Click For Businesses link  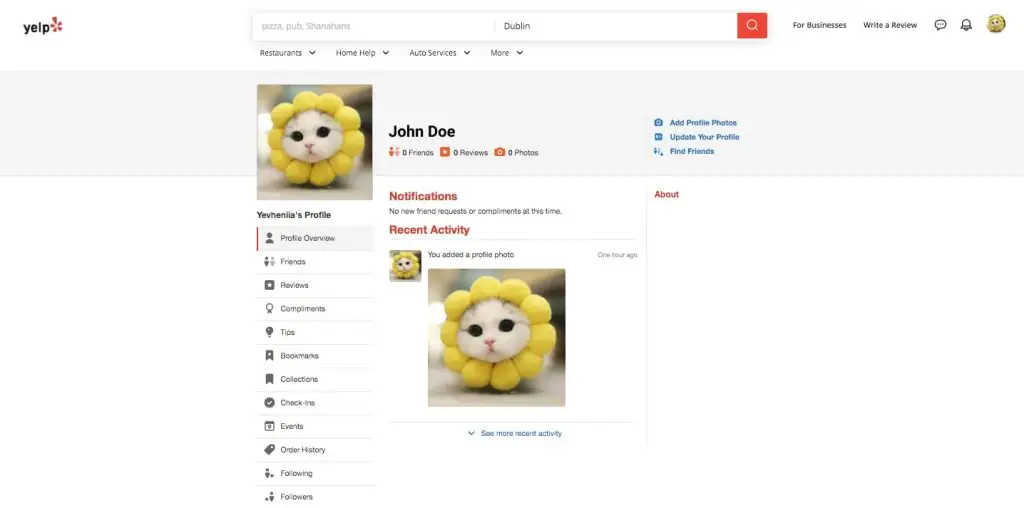pyautogui.click(x=820, y=25)
